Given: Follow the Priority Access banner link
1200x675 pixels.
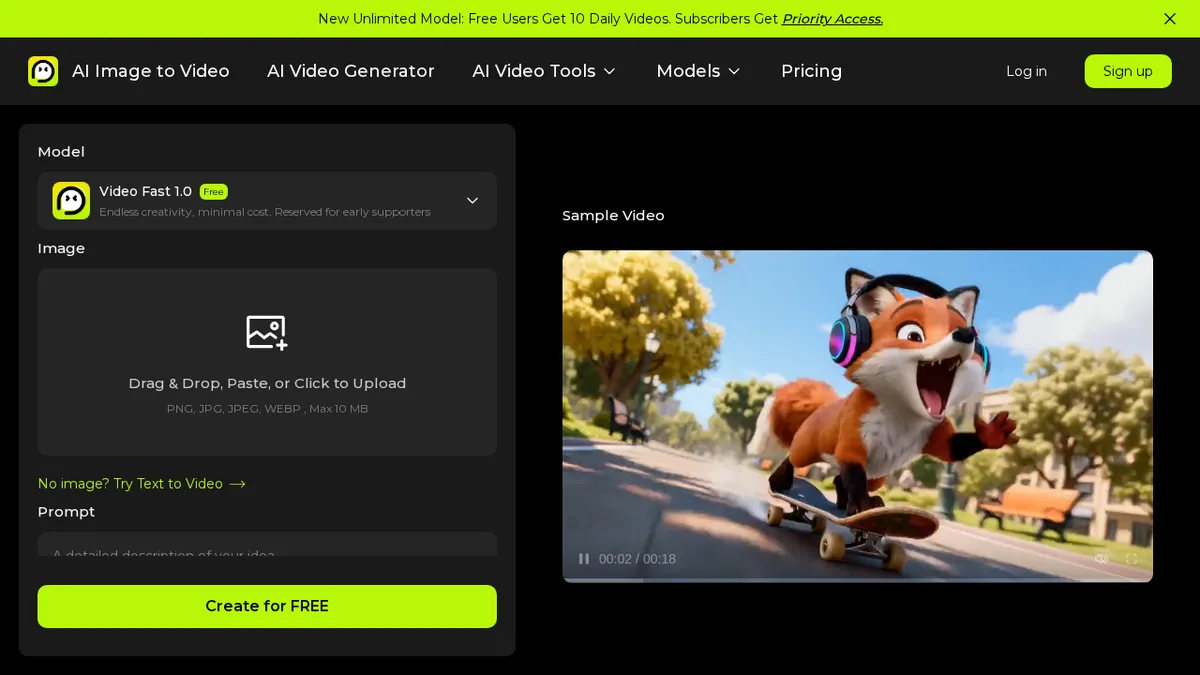Looking at the screenshot, I should (x=832, y=19).
